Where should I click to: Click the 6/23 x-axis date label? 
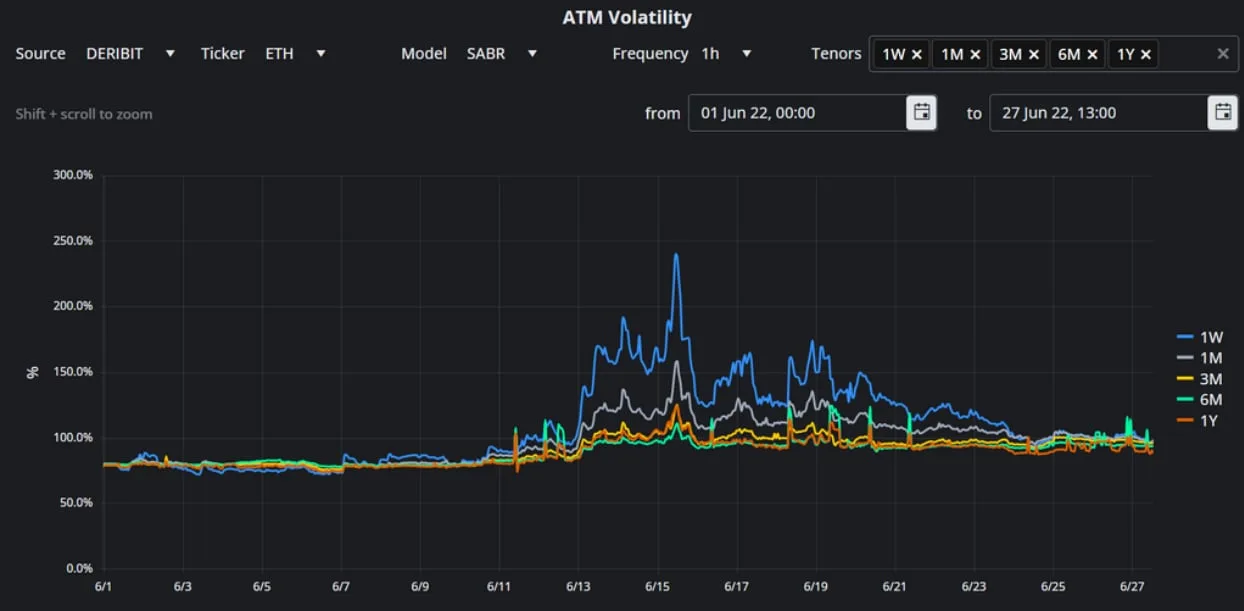click(973, 588)
